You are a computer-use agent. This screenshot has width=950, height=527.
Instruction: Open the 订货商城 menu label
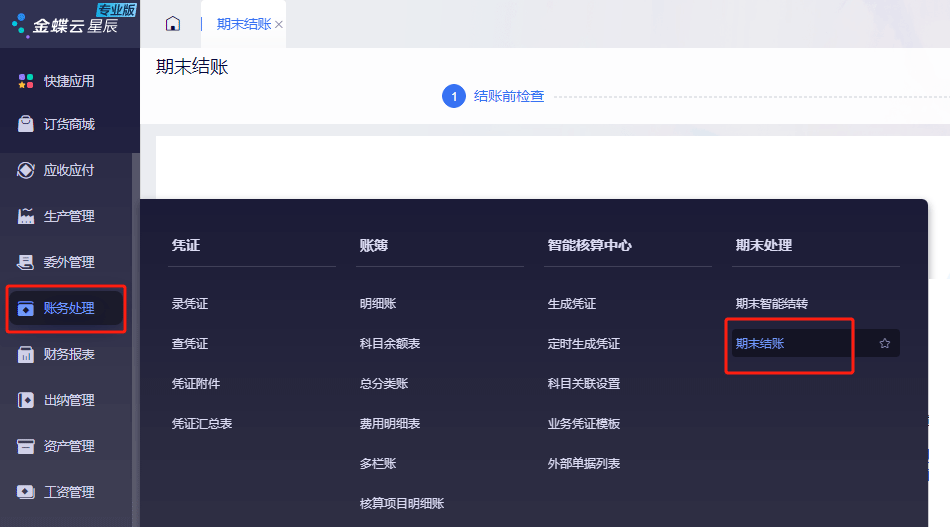(x=69, y=124)
